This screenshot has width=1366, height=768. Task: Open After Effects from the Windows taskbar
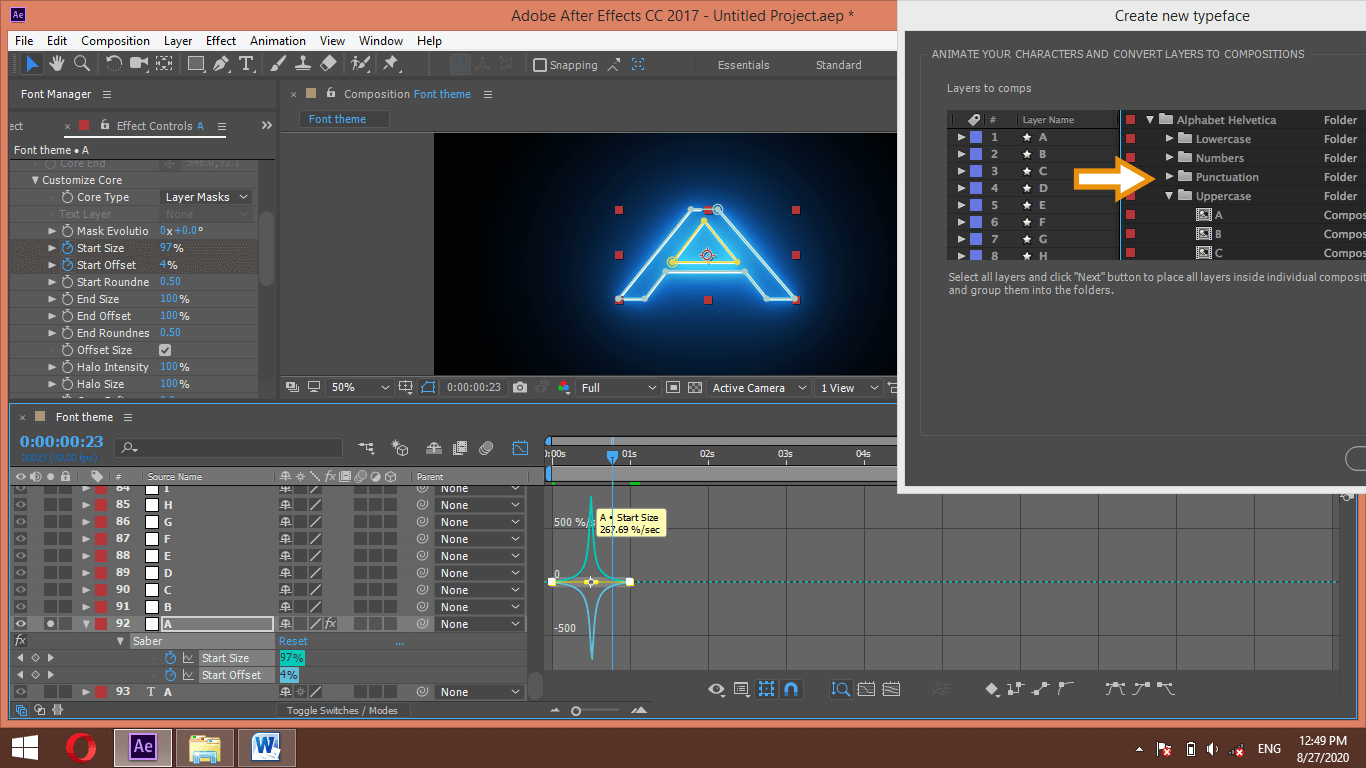coord(143,747)
